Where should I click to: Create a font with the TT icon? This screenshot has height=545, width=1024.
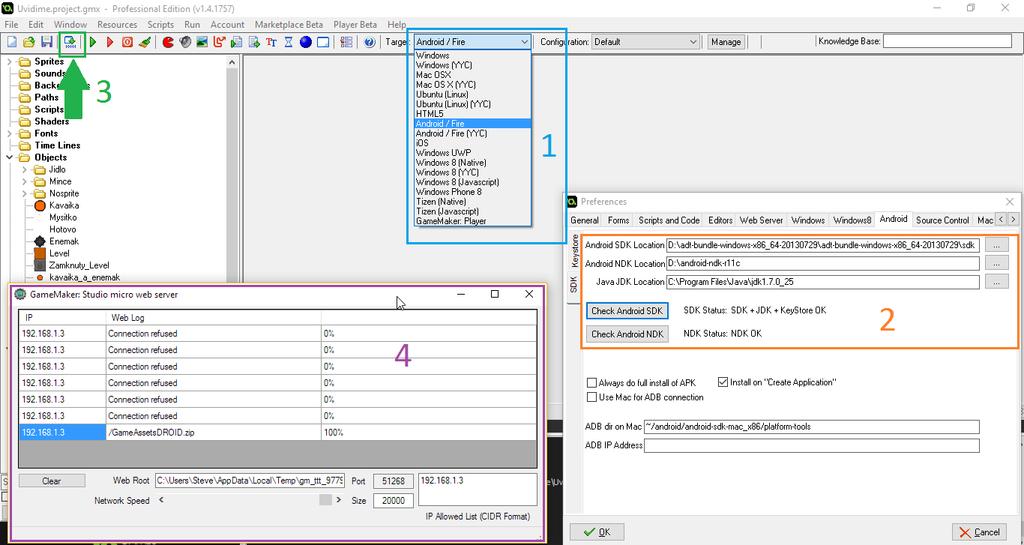[x=272, y=42]
